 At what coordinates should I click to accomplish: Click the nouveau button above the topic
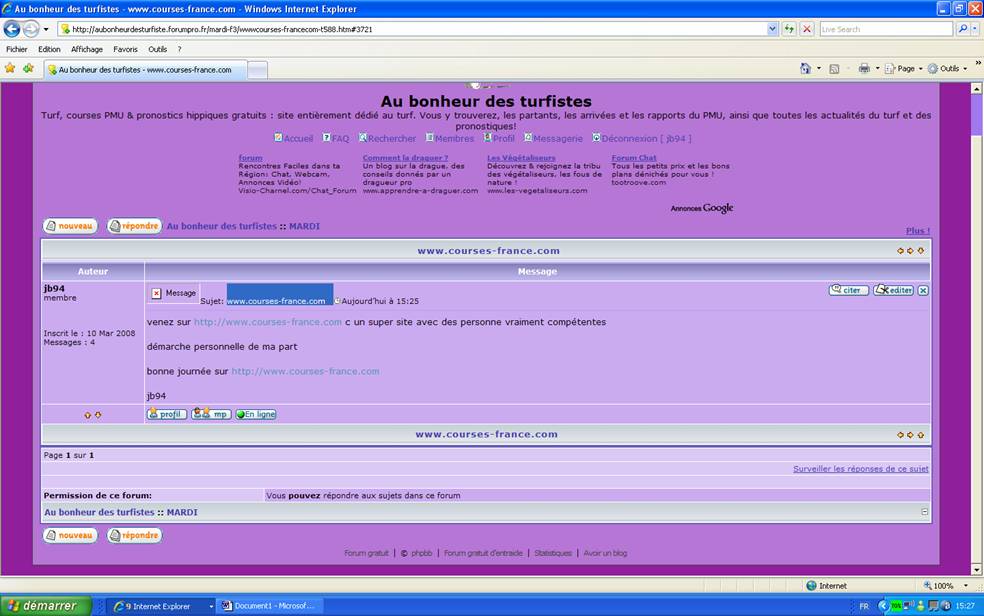tap(70, 226)
